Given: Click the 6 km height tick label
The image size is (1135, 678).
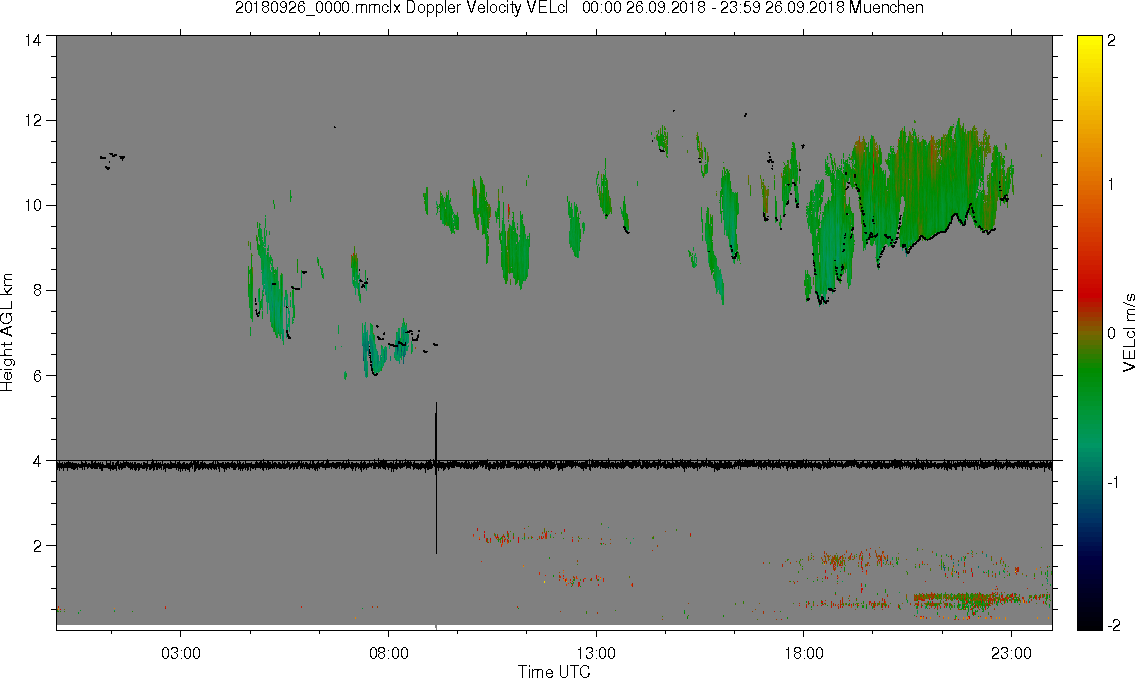Looking at the screenshot, I should coord(38,376).
